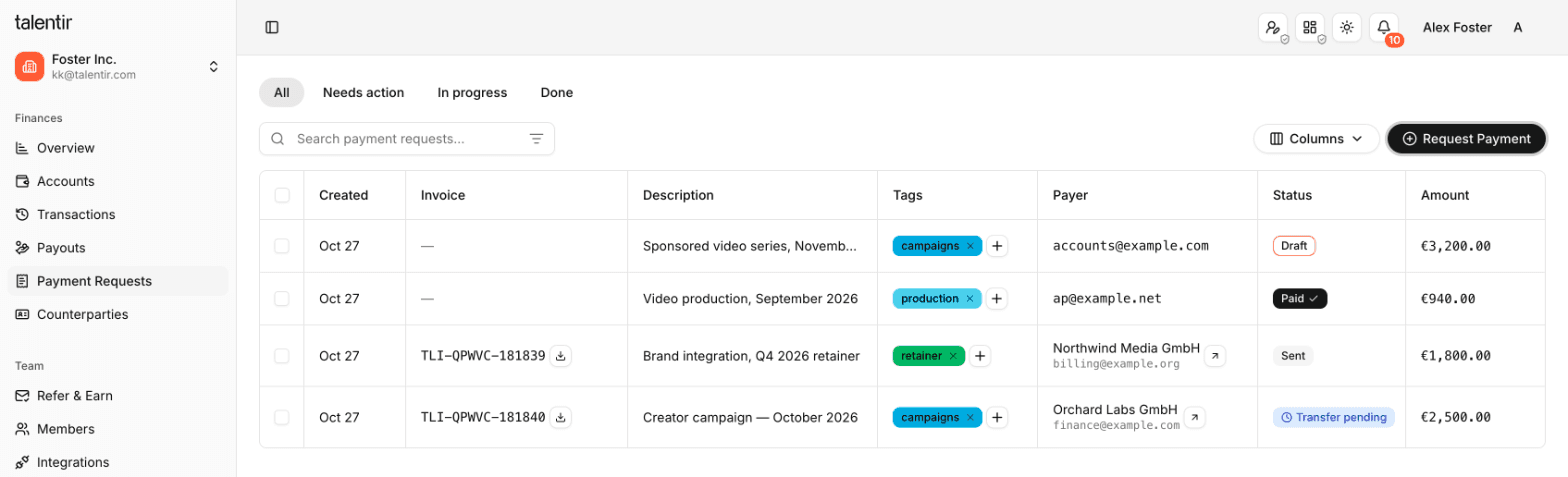Check the Creator campaign row checkbox
Screen dimensions: 1568x477
(x=282, y=417)
